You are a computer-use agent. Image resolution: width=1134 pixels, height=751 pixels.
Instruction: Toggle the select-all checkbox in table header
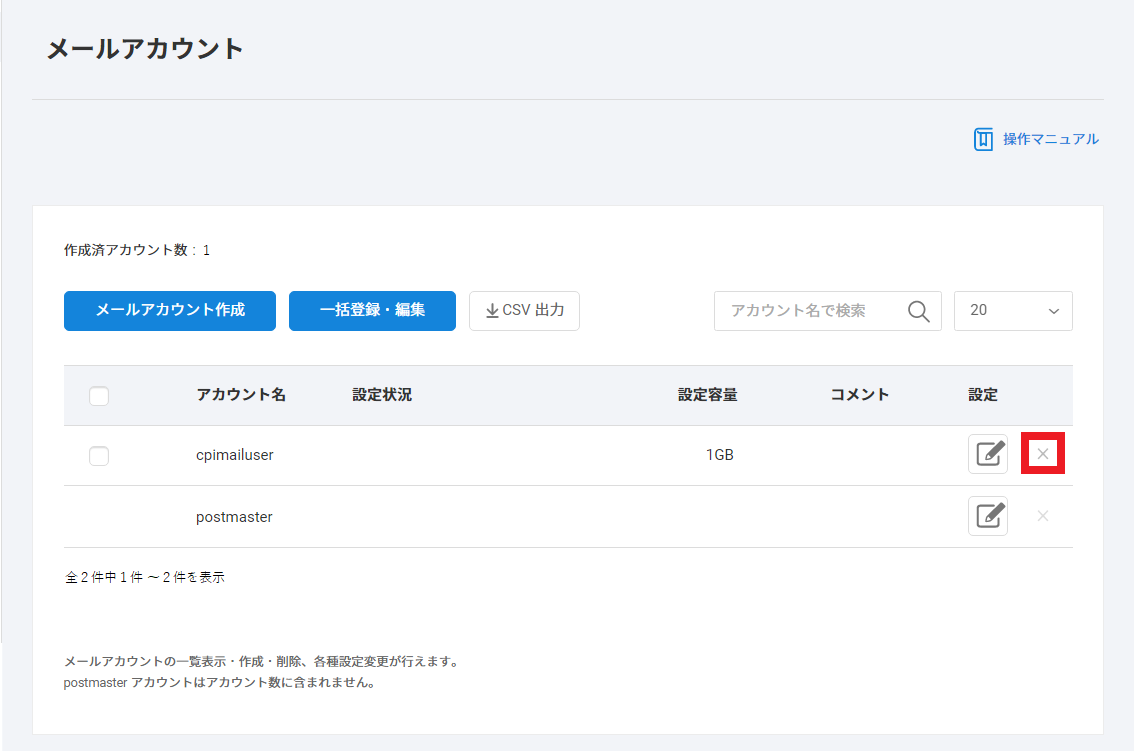tap(99, 396)
